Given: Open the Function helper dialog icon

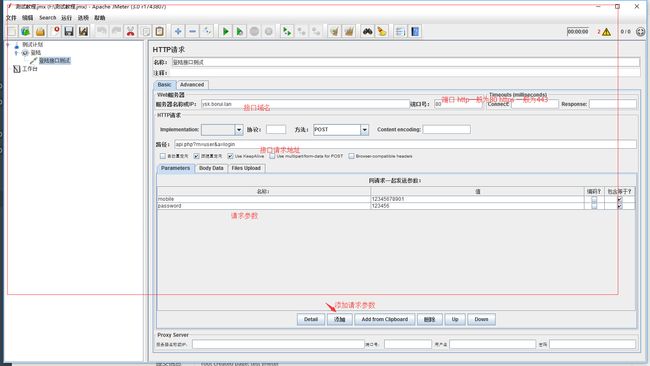Looking at the screenshot, I should (x=400, y=32).
